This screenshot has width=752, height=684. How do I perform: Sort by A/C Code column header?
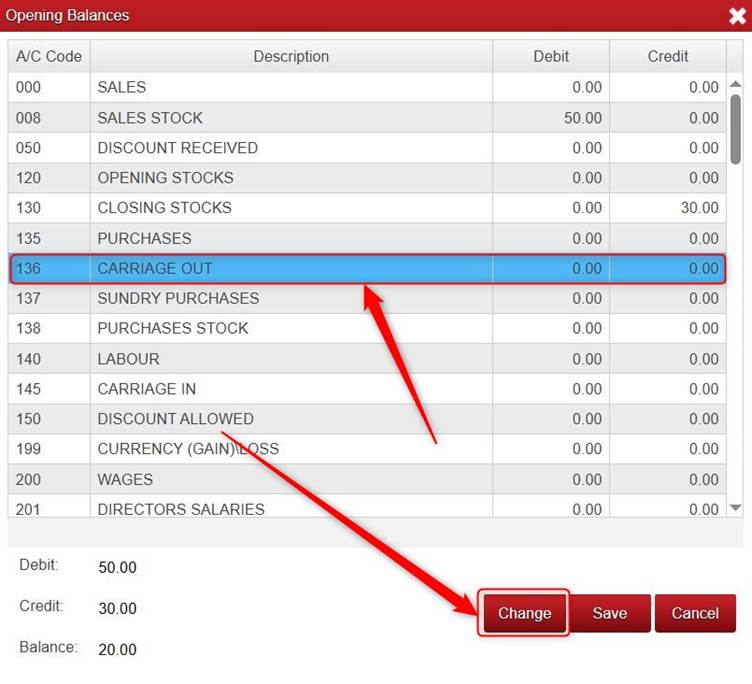49,57
